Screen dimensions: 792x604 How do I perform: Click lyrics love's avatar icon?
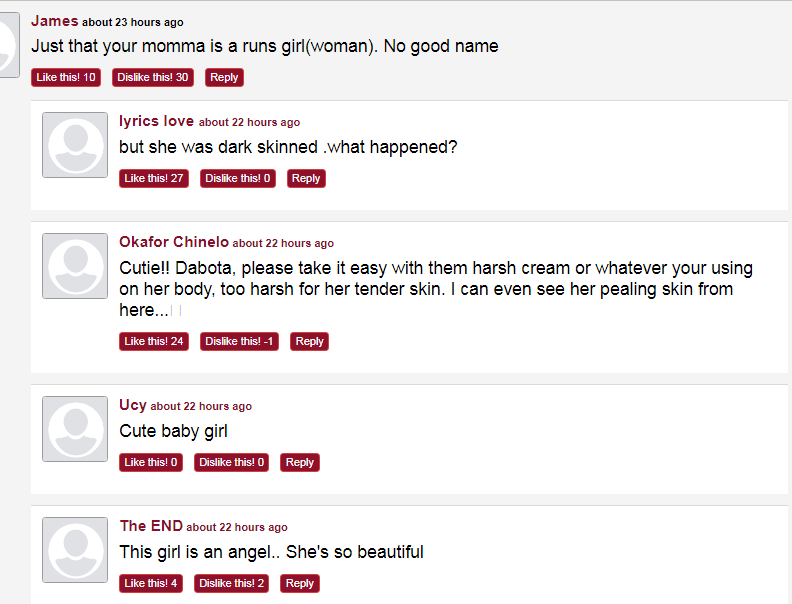point(75,145)
